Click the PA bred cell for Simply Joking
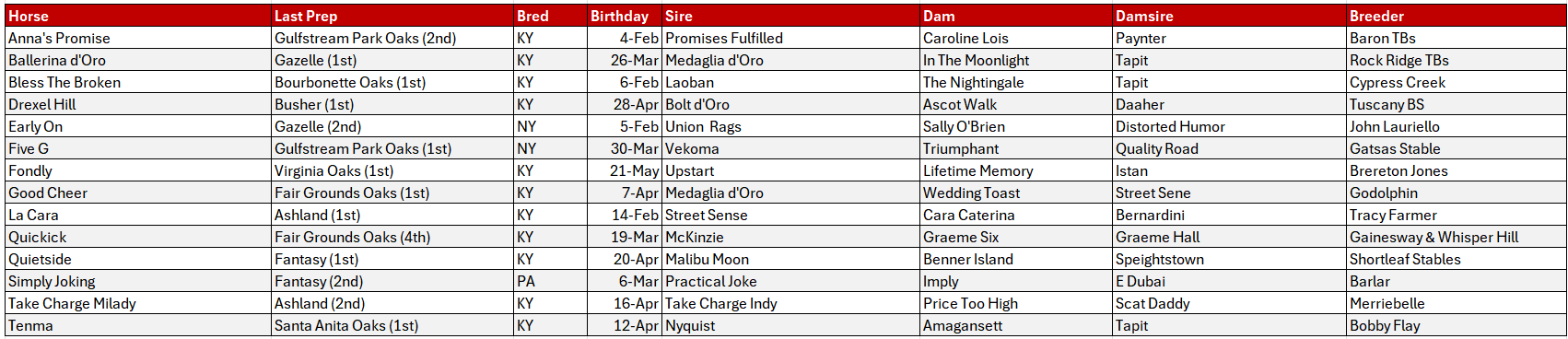1568x339 pixels. coord(550,281)
